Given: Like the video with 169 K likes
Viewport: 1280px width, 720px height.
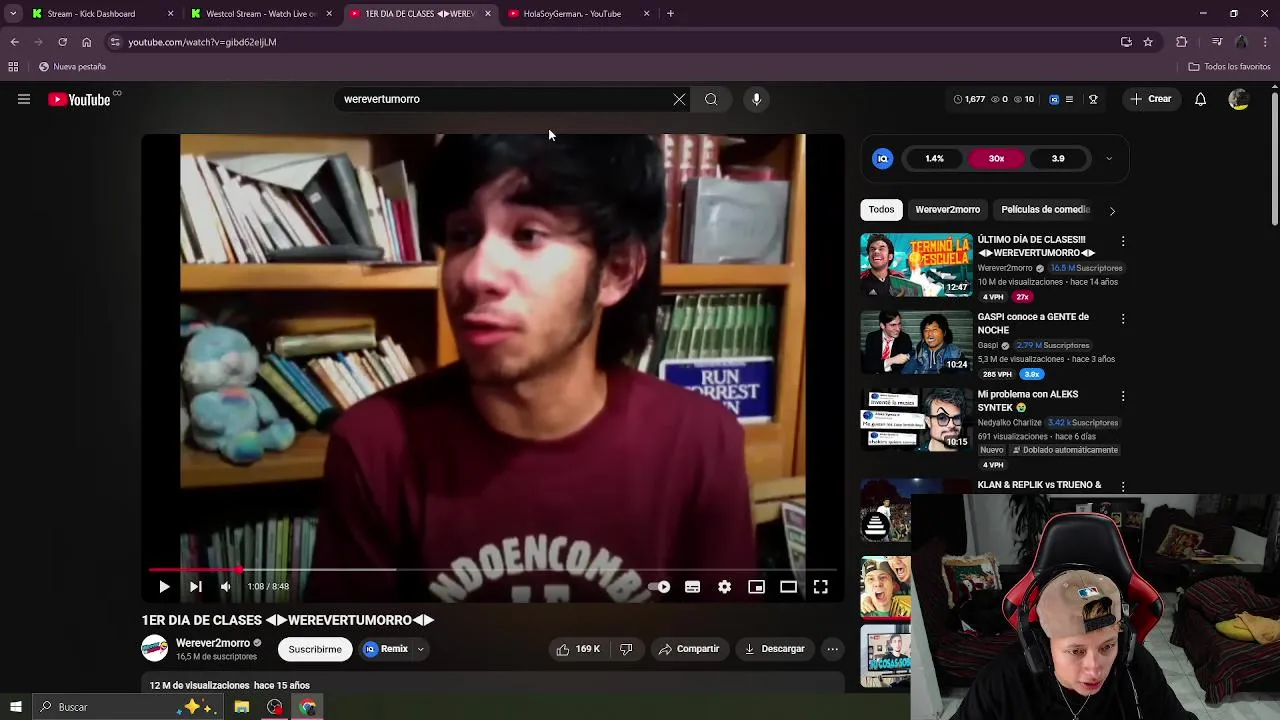Looking at the screenshot, I should click(578, 649).
